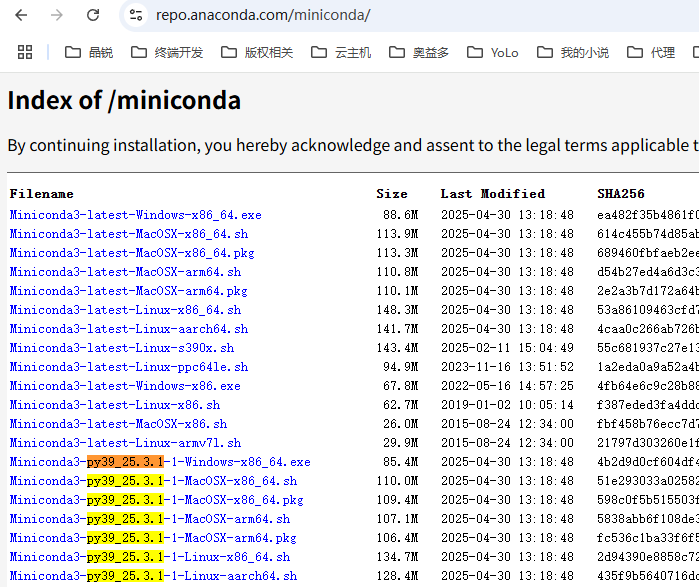Click the size value 128.4M
Viewport: 699px width, 587px height.
397,576
